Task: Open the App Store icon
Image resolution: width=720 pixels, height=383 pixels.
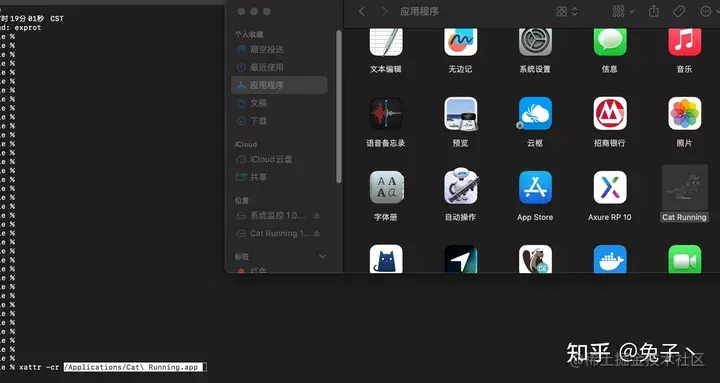Action: click(535, 187)
